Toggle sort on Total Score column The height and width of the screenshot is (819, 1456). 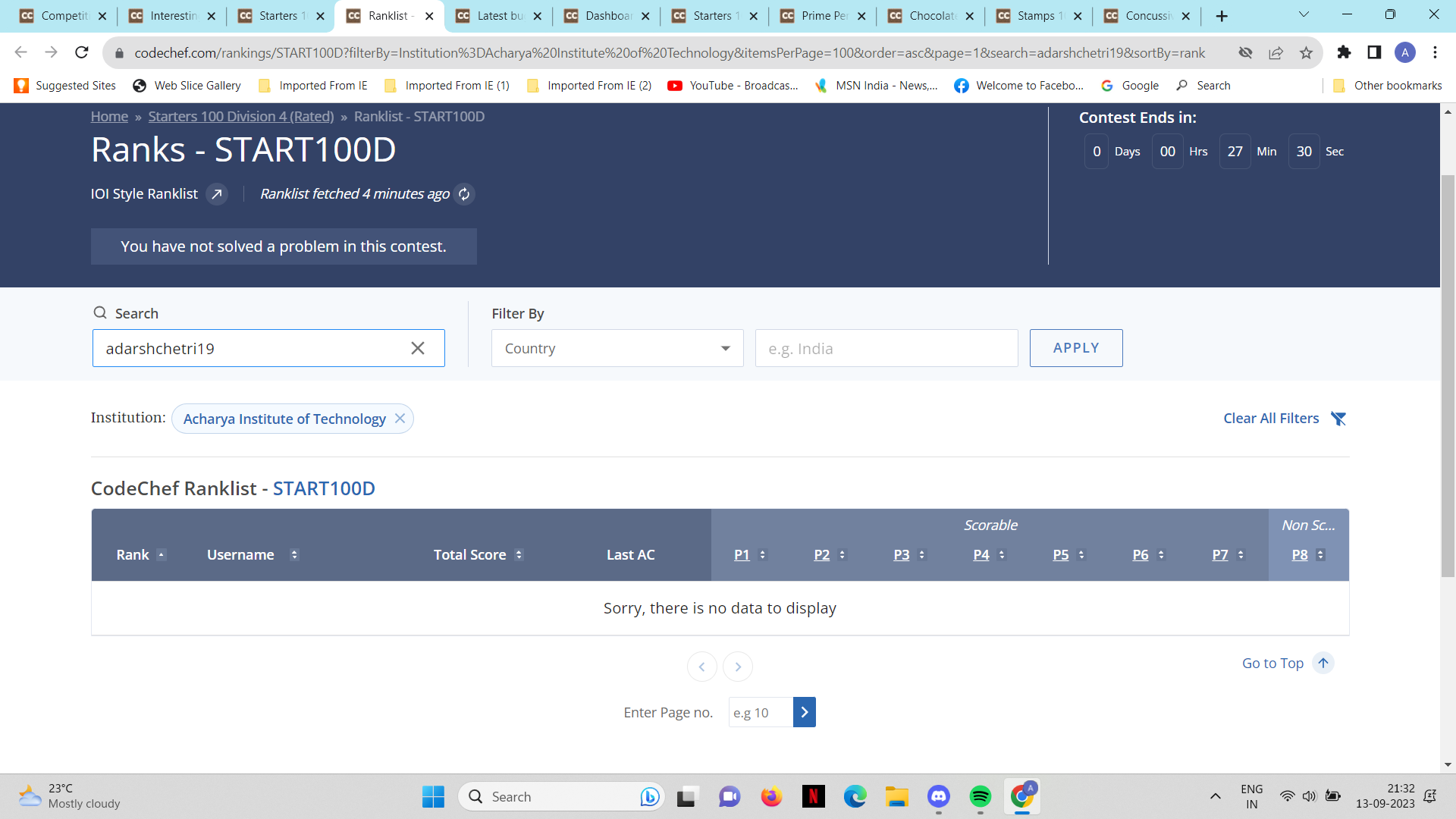pyautogui.click(x=519, y=555)
